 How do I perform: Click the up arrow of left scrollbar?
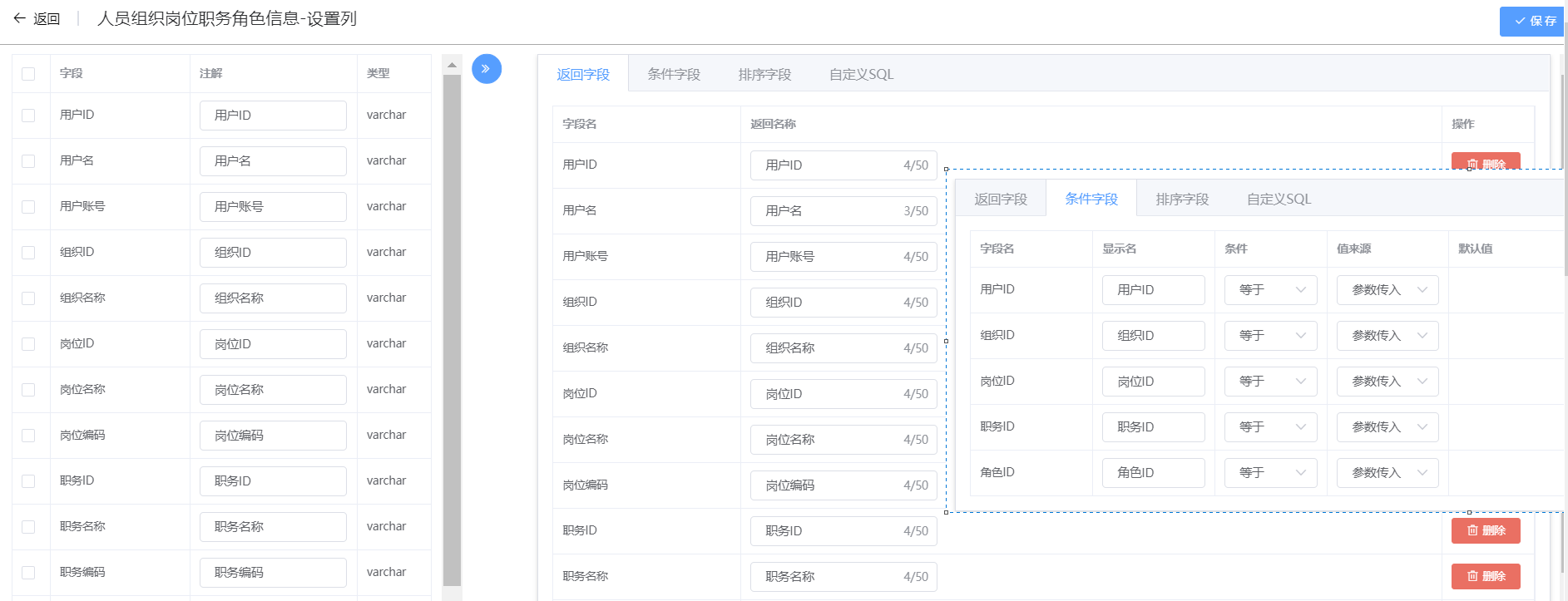pos(452,65)
